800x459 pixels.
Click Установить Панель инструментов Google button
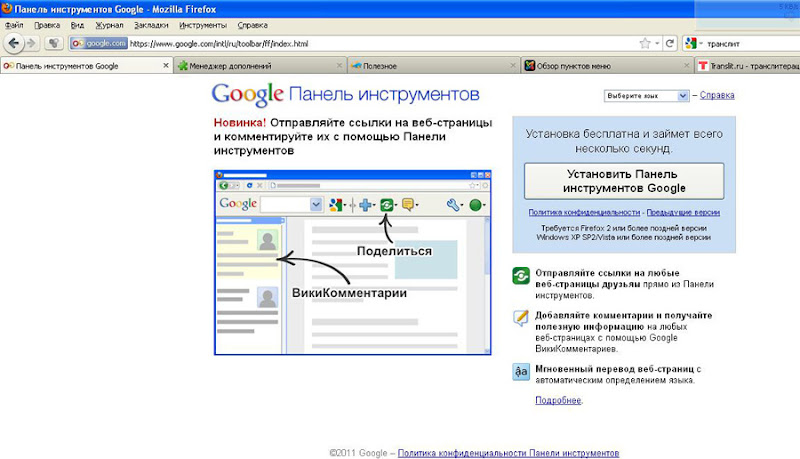624,181
